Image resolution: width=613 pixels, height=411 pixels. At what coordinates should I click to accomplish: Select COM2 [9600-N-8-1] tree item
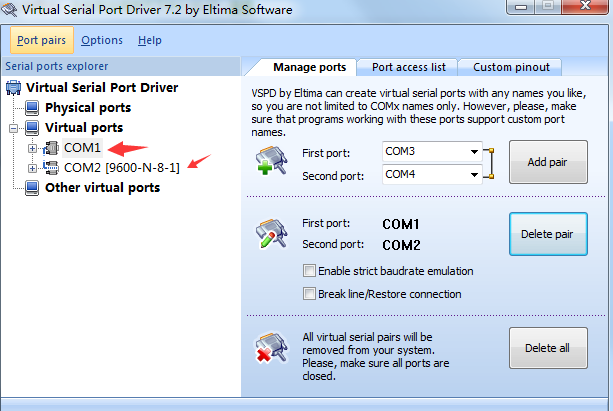coord(122,168)
